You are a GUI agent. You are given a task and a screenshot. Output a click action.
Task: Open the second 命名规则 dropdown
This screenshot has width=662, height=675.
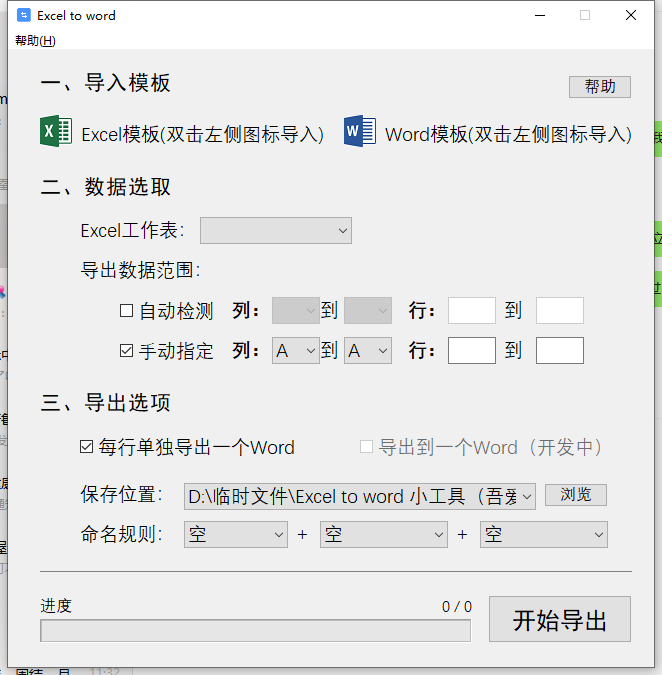[x=384, y=535]
